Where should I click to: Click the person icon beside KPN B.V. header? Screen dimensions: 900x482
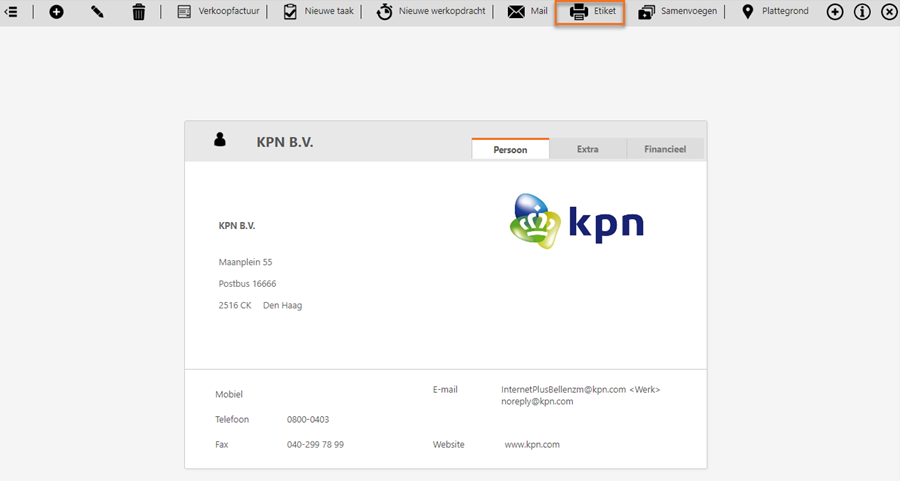(x=220, y=139)
